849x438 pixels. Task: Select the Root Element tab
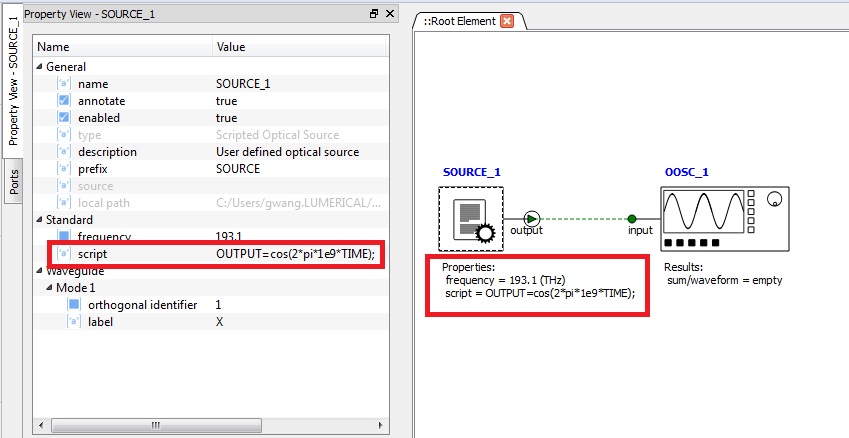tap(459, 21)
